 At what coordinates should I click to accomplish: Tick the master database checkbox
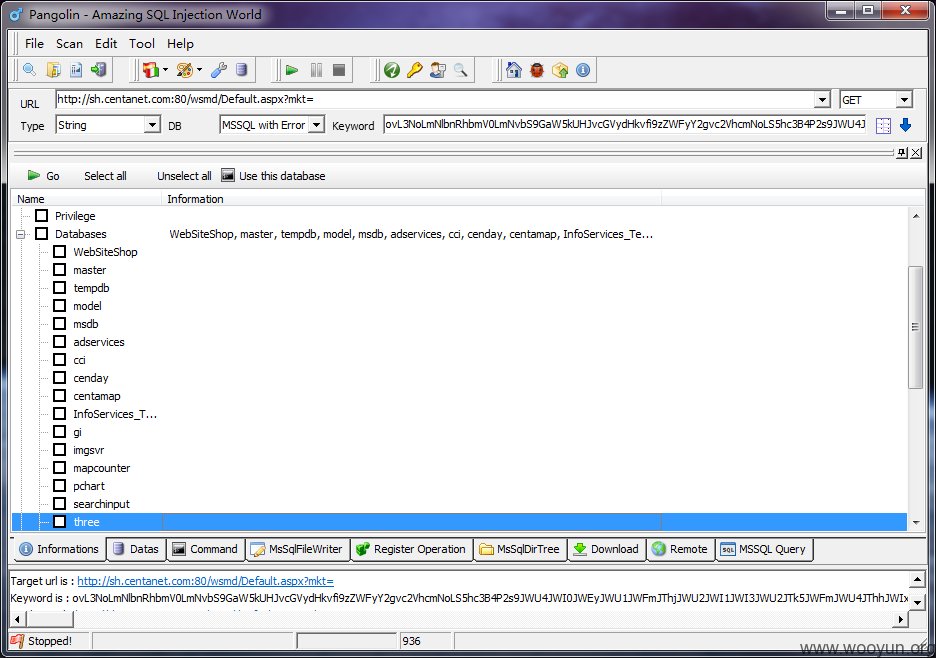(60, 269)
